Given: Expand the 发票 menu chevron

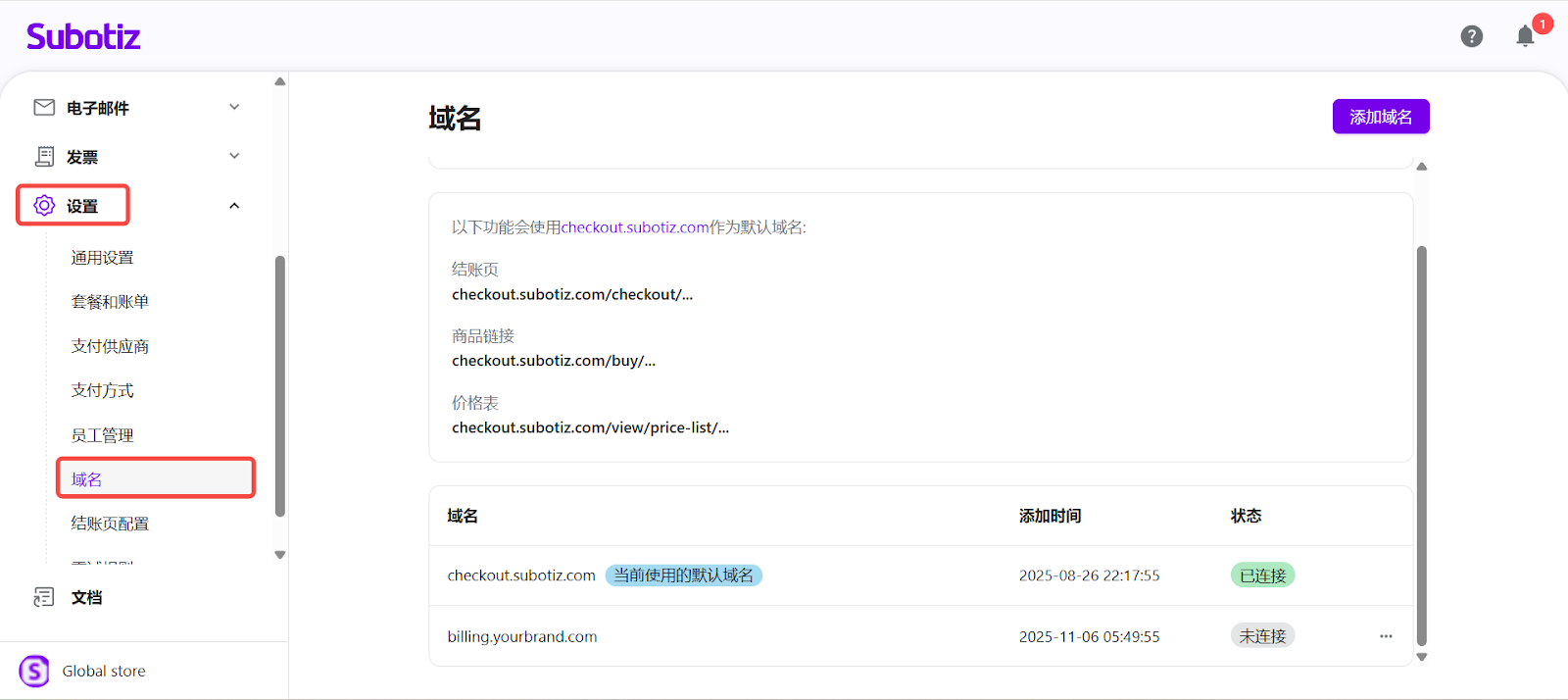Looking at the screenshot, I should click(x=234, y=156).
